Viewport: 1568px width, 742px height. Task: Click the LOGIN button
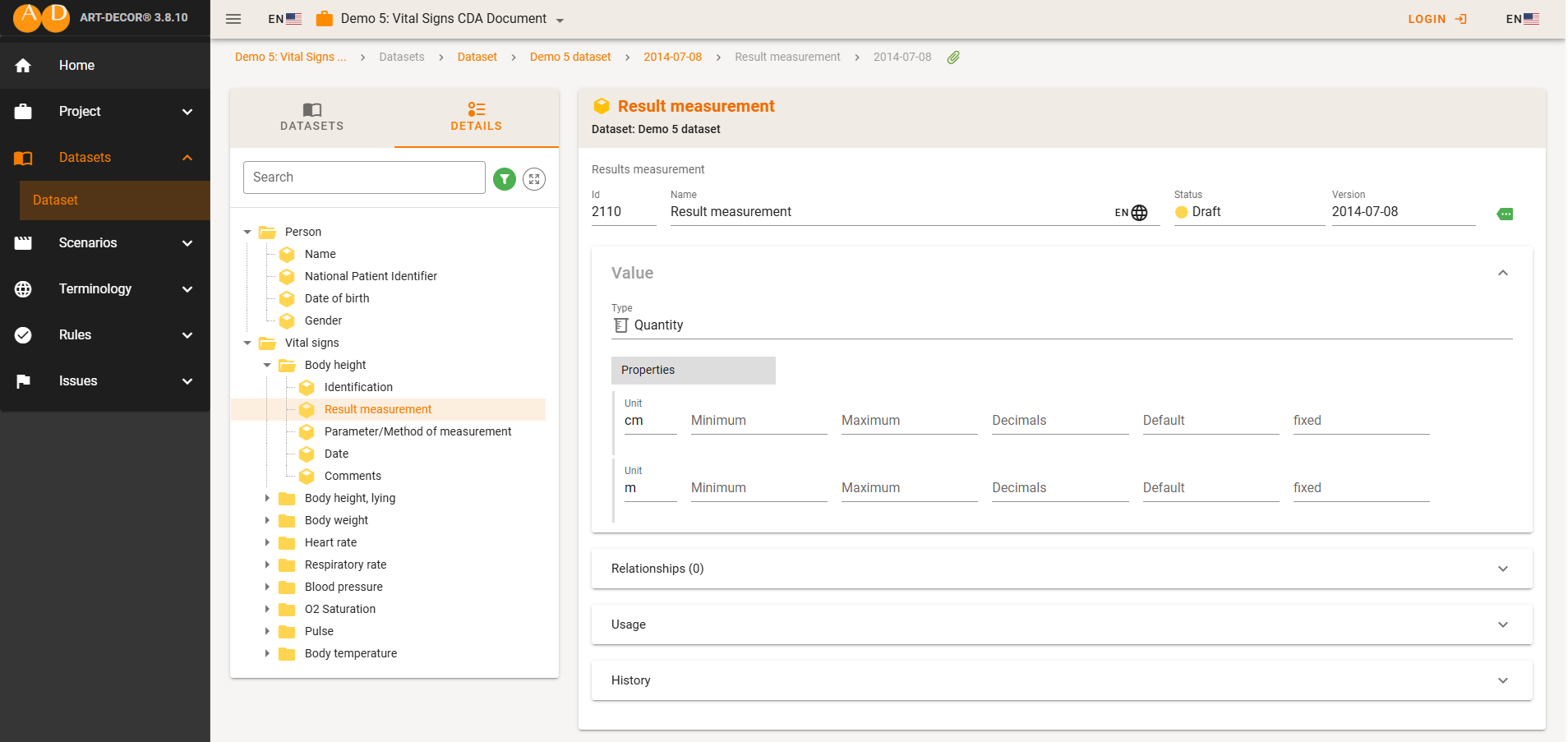coord(1437,19)
